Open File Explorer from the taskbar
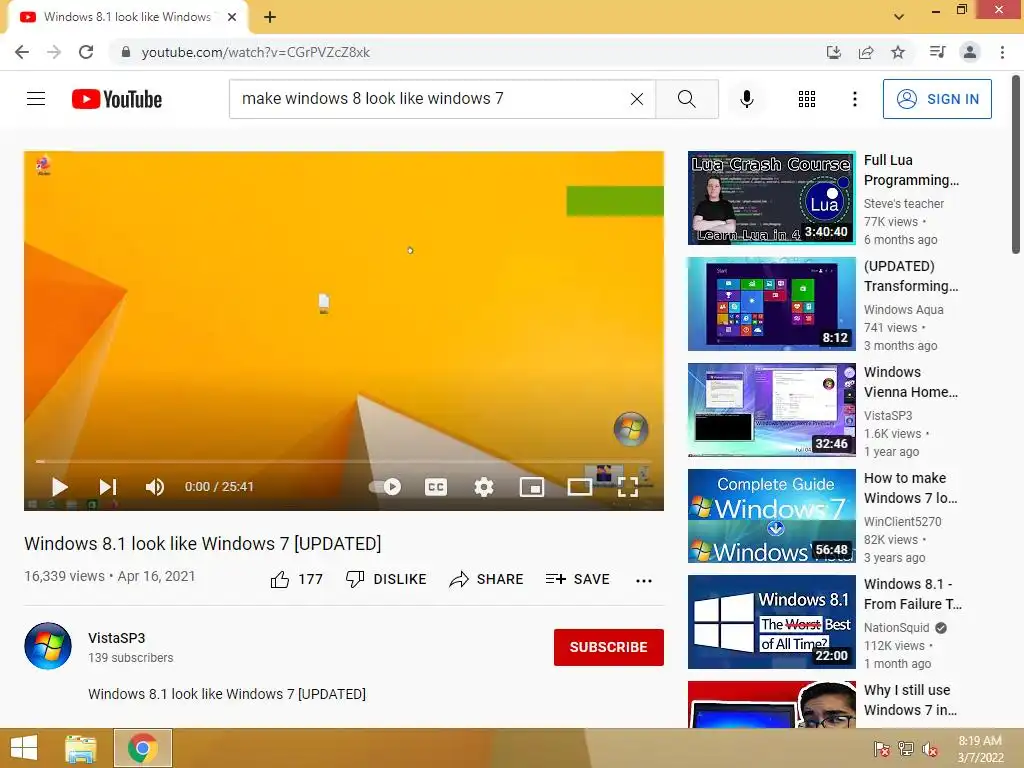This screenshot has width=1024, height=768. (81, 748)
